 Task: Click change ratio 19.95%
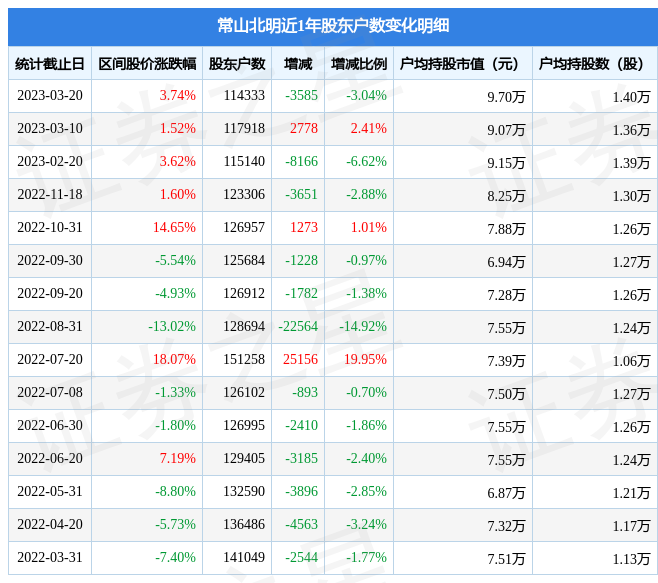click(366, 359)
